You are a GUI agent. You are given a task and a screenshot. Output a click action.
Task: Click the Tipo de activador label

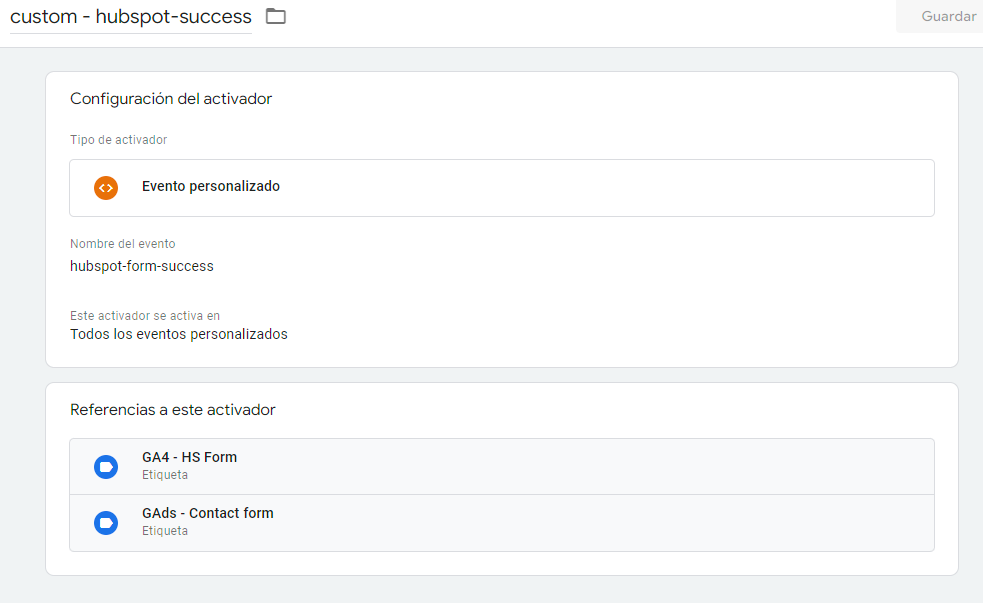[118, 140]
